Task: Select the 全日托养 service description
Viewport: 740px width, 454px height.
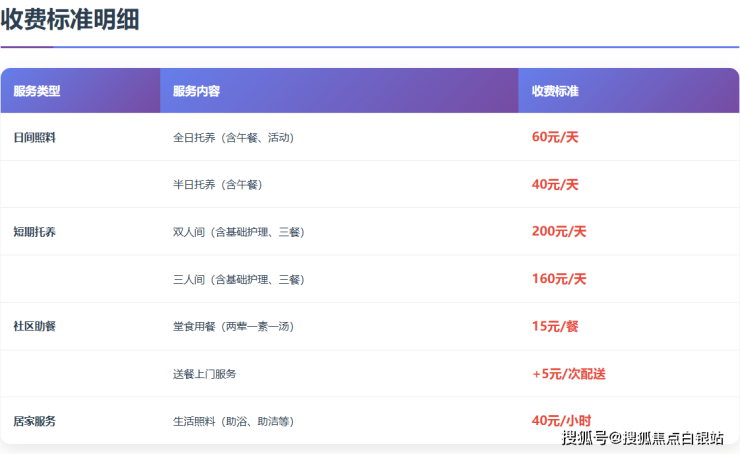Action: point(235,138)
